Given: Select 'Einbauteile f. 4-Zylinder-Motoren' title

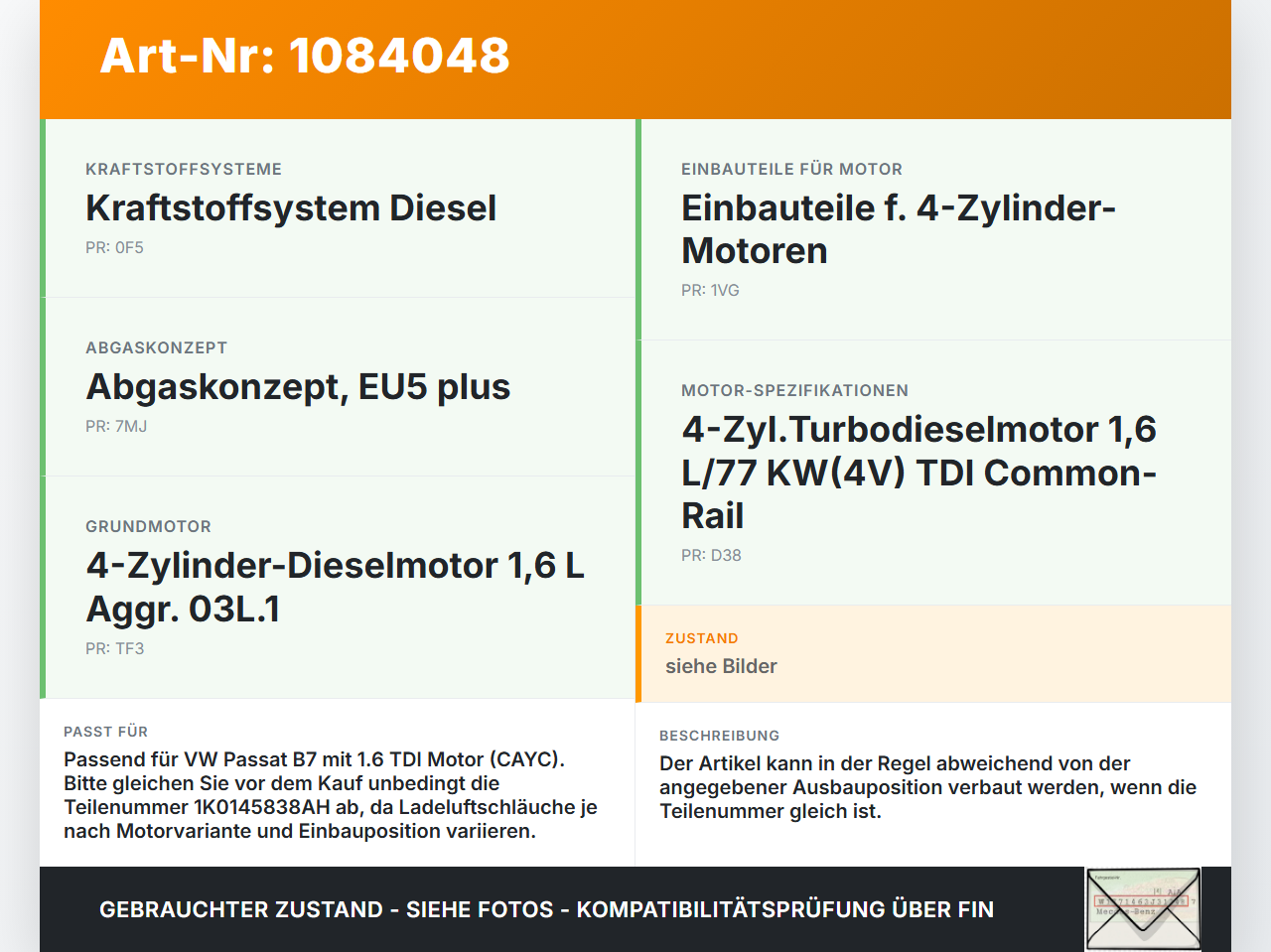Looking at the screenshot, I should 899,229.
